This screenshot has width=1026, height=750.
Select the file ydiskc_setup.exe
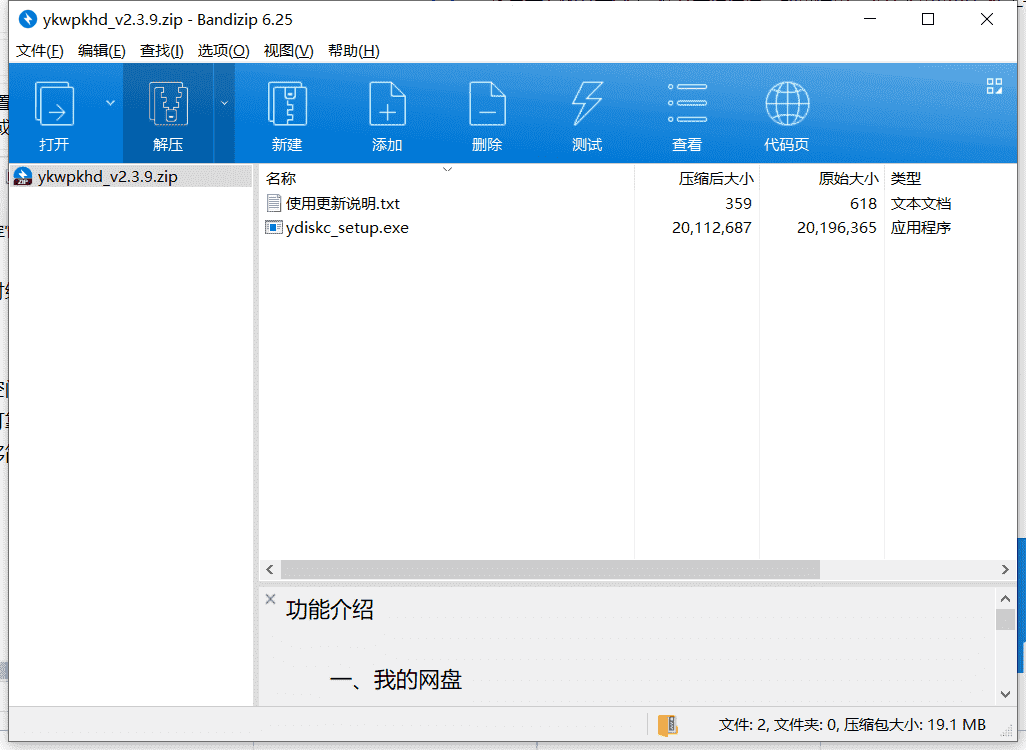pyautogui.click(x=347, y=228)
